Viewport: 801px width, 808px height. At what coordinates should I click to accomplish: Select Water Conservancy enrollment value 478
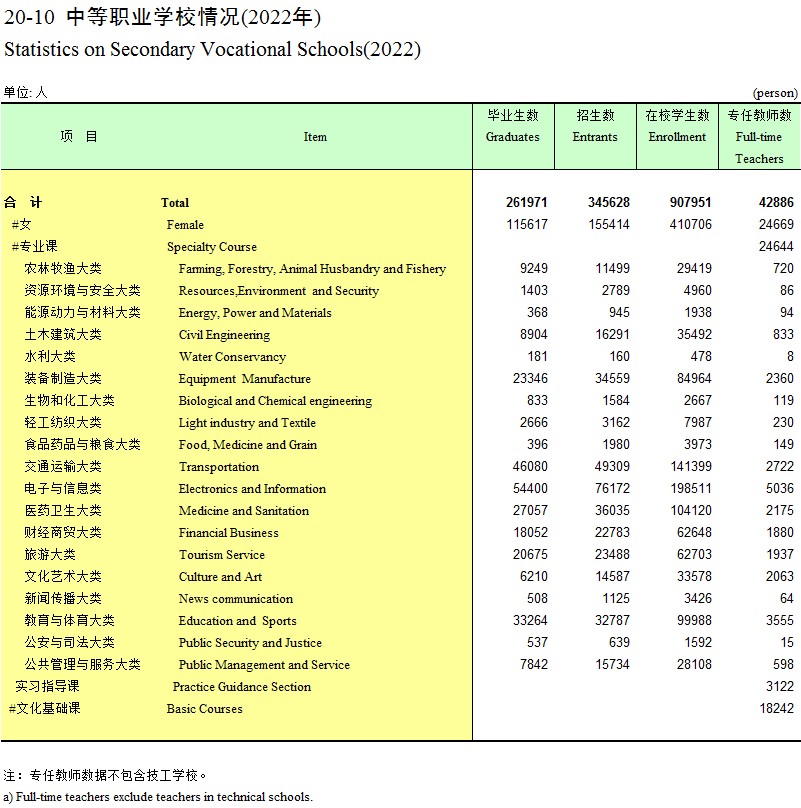[701, 356]
